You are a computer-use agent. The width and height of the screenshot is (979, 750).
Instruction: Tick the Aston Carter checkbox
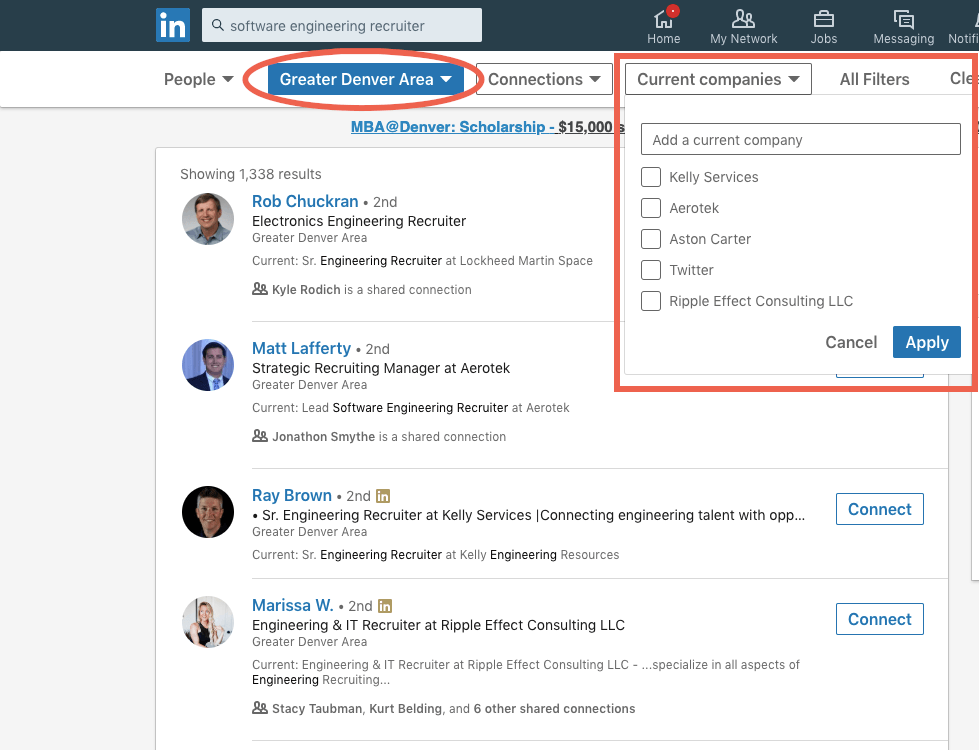point(651,239)
